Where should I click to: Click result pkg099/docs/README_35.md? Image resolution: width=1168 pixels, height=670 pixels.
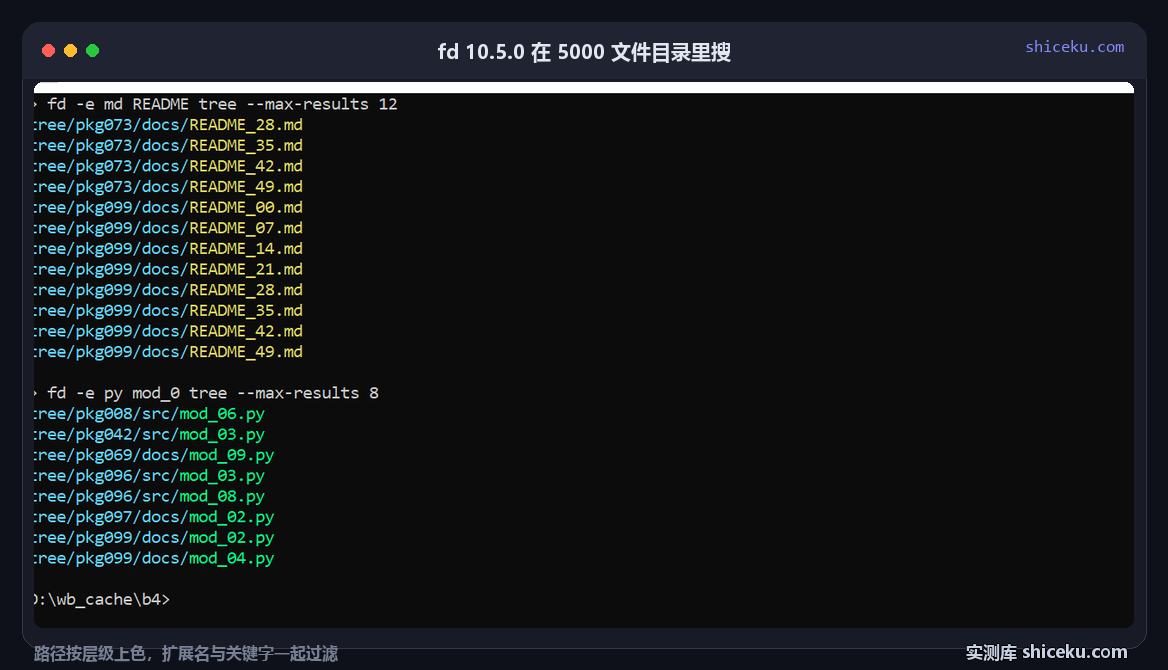click(168, 311)
